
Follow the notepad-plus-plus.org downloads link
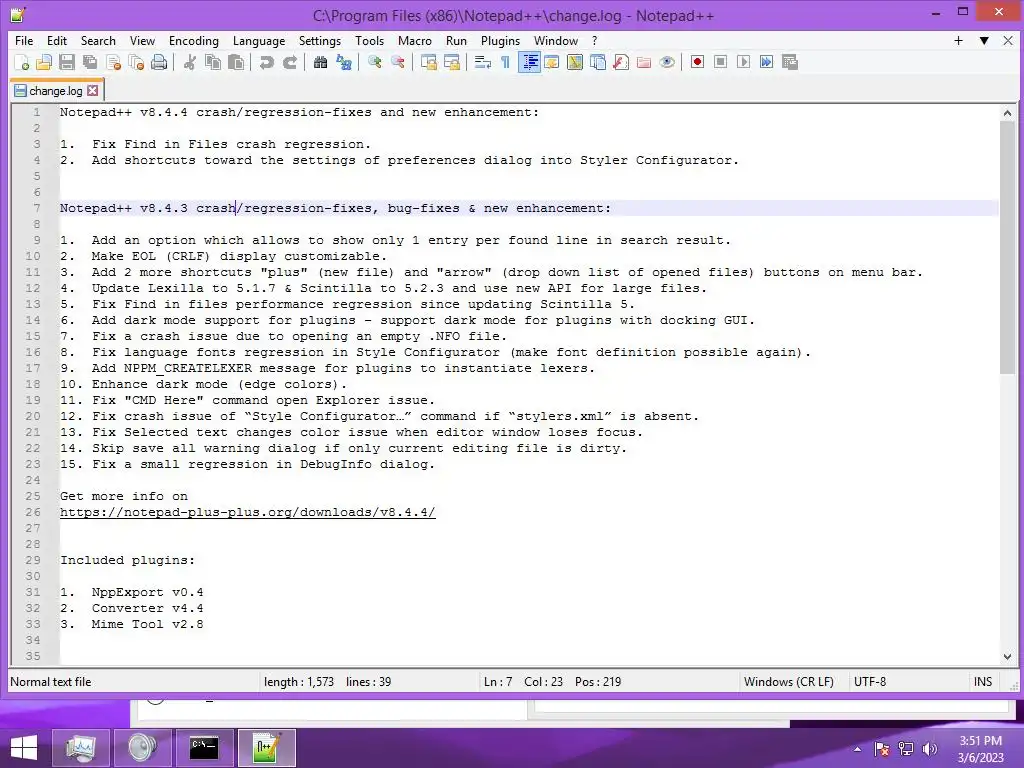(x=248, y=512)
